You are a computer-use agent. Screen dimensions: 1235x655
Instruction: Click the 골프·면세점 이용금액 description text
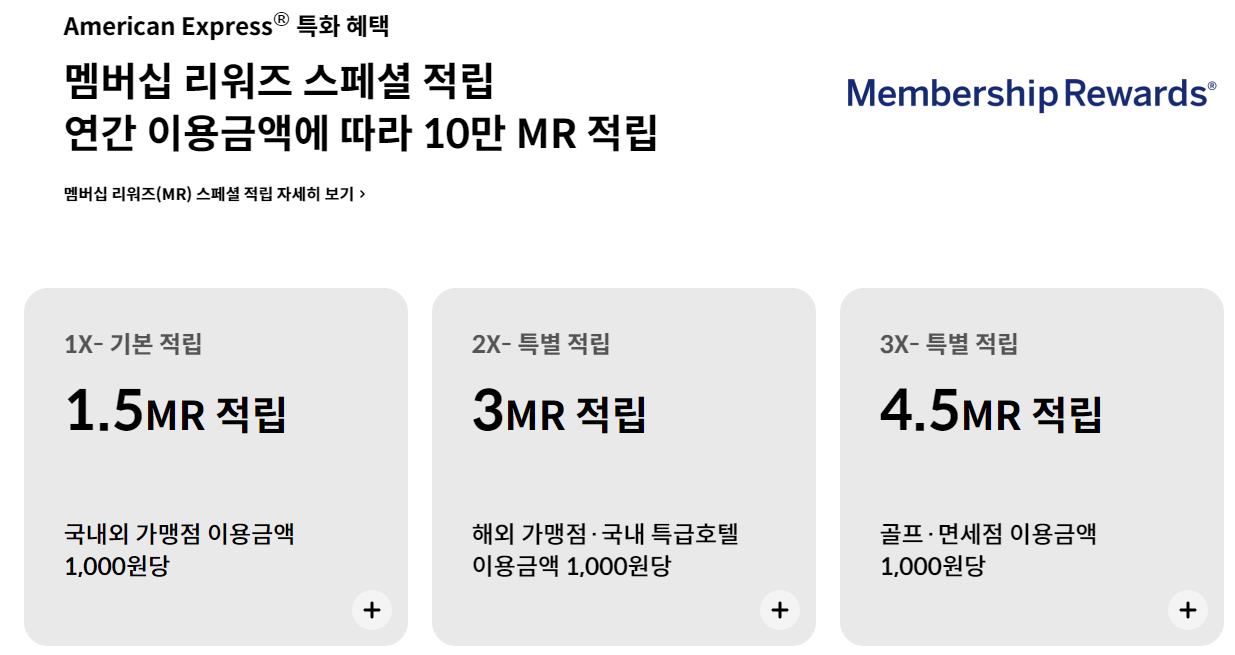[x=990, y=534]
